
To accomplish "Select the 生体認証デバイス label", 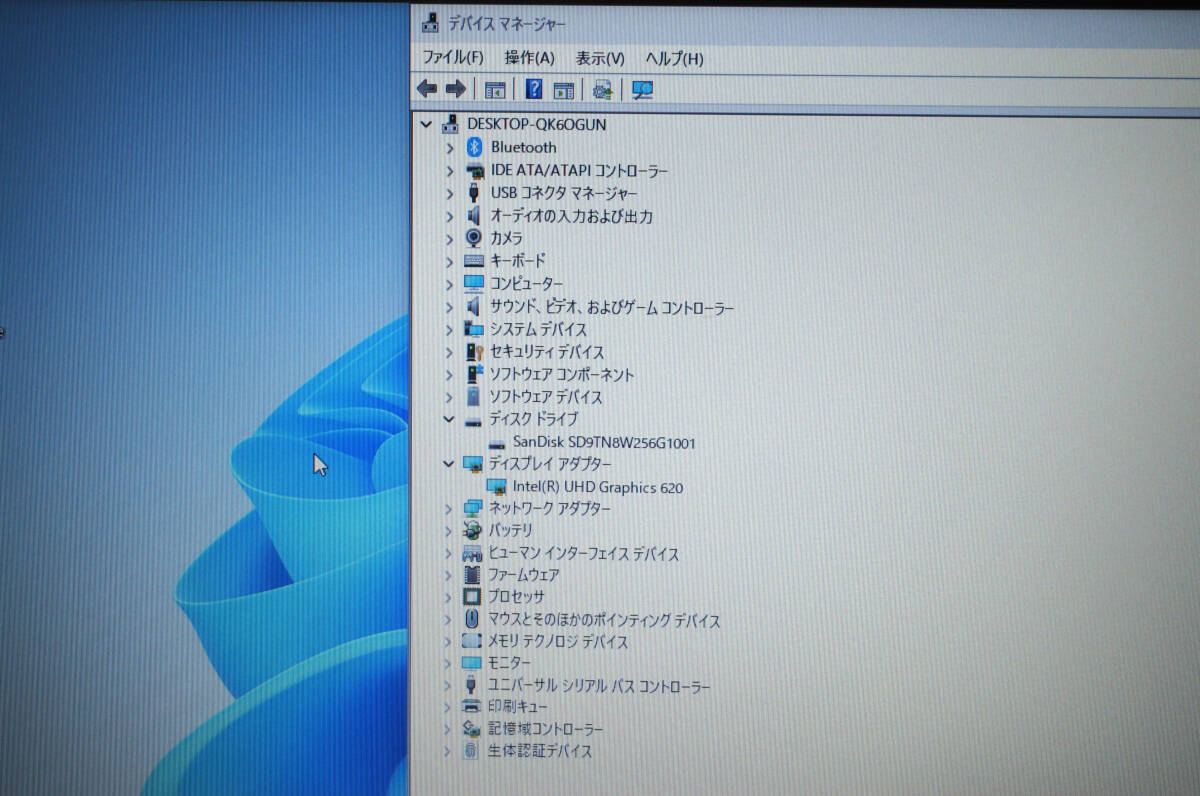I will click(540, 750).
